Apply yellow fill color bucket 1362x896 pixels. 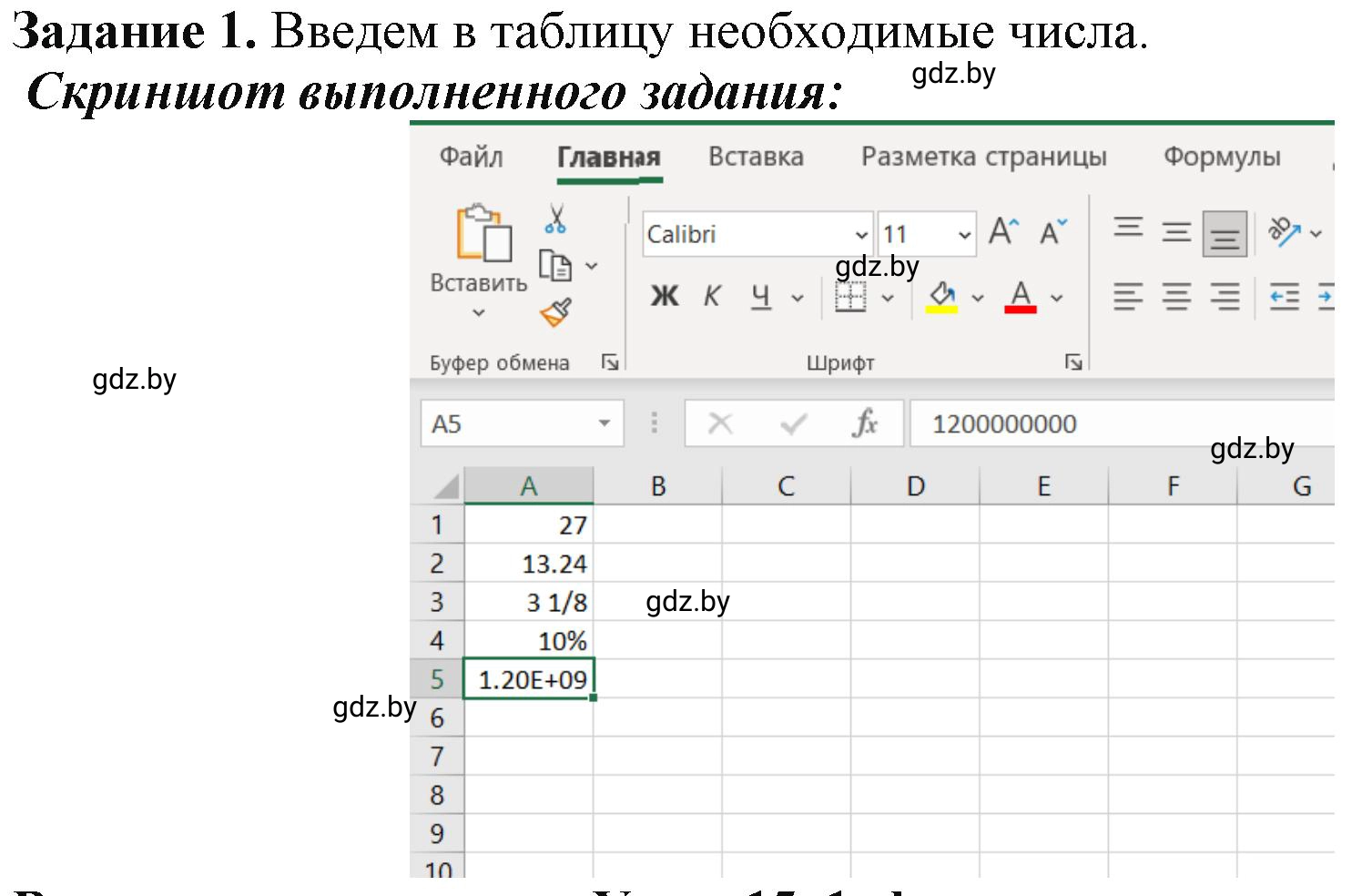coord(941,297)
